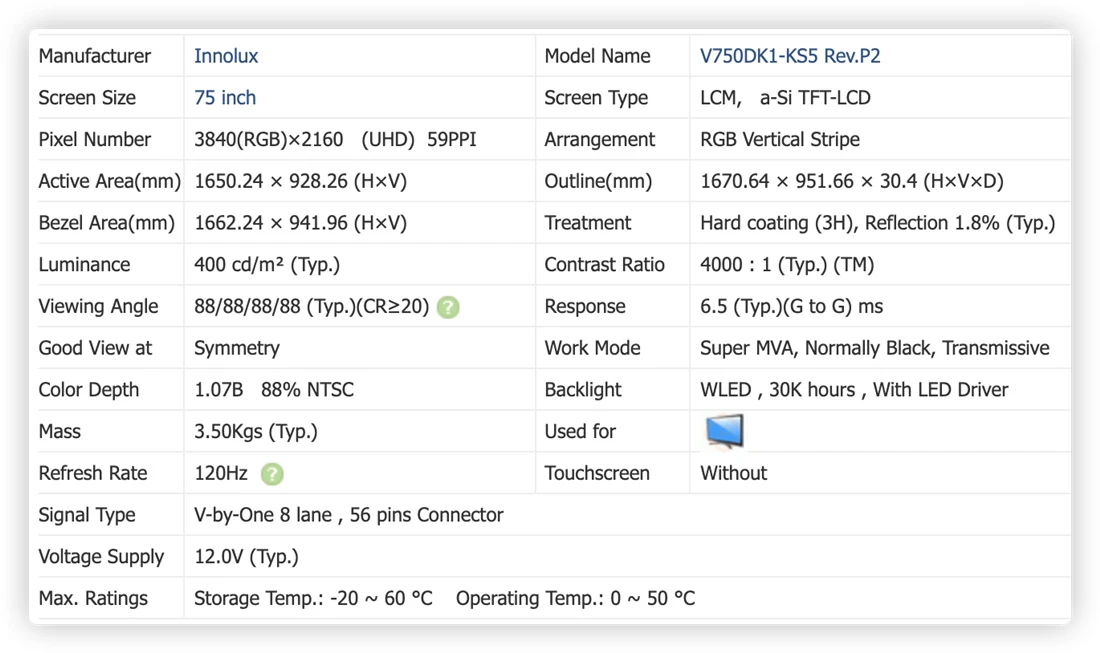Click the '120Hz' value
The width and height of the screenshot is (1100, 653).
[x=220, y=473]
